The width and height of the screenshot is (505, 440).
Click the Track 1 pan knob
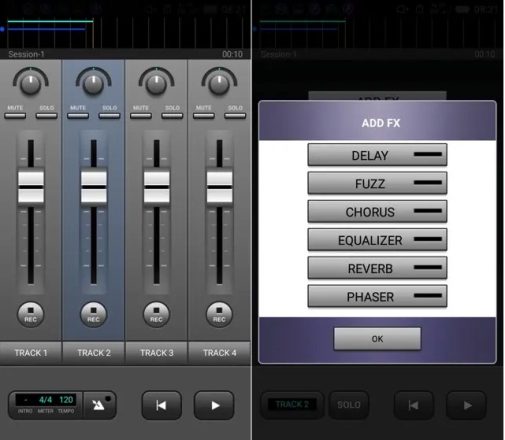tap(31, 82)
